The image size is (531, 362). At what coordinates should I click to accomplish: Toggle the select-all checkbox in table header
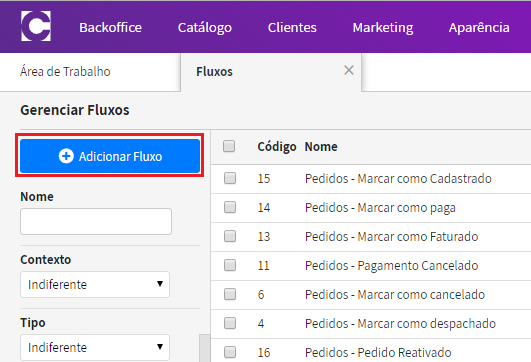click(x=229, y=146)
